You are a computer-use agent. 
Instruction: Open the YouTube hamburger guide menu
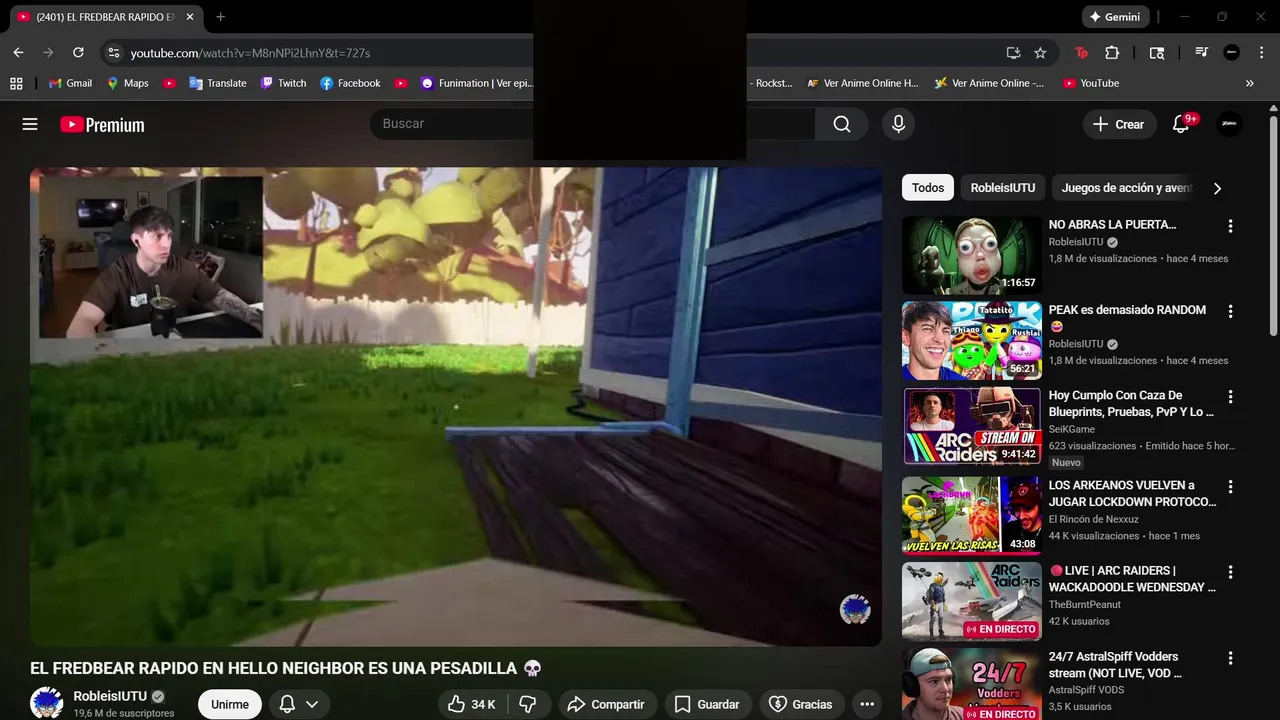pos(30,124)
